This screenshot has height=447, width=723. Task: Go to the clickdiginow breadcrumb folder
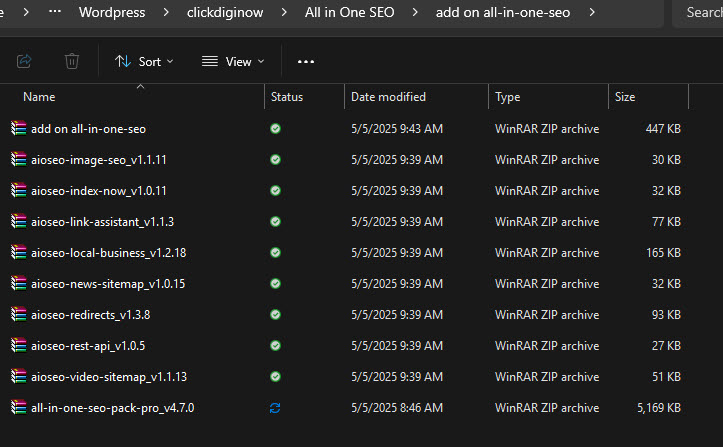coord(225,12)
